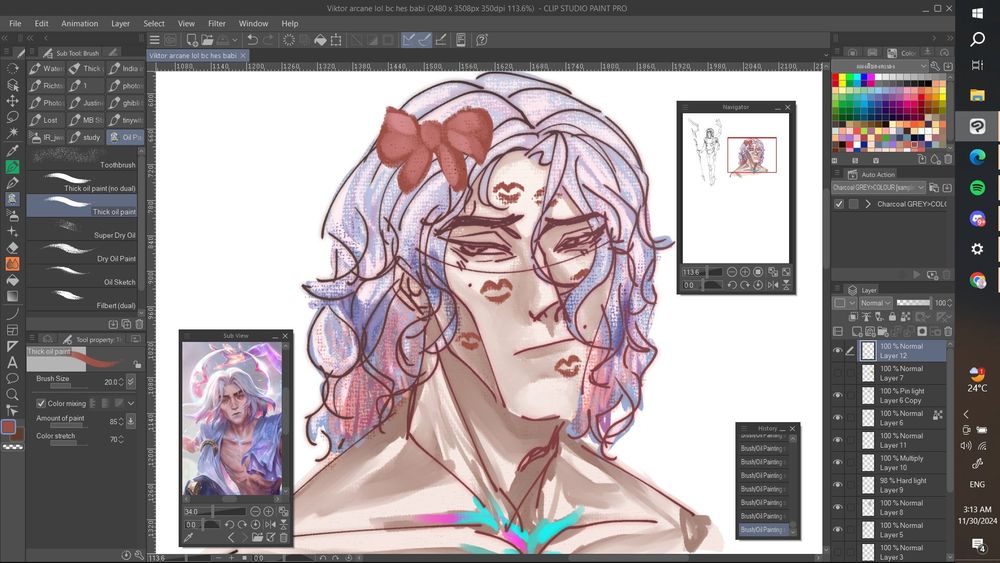Screen dimensions: 1000x563
Task: Delete layer with trash icon in Layer panel
Action: click(948, 332)
